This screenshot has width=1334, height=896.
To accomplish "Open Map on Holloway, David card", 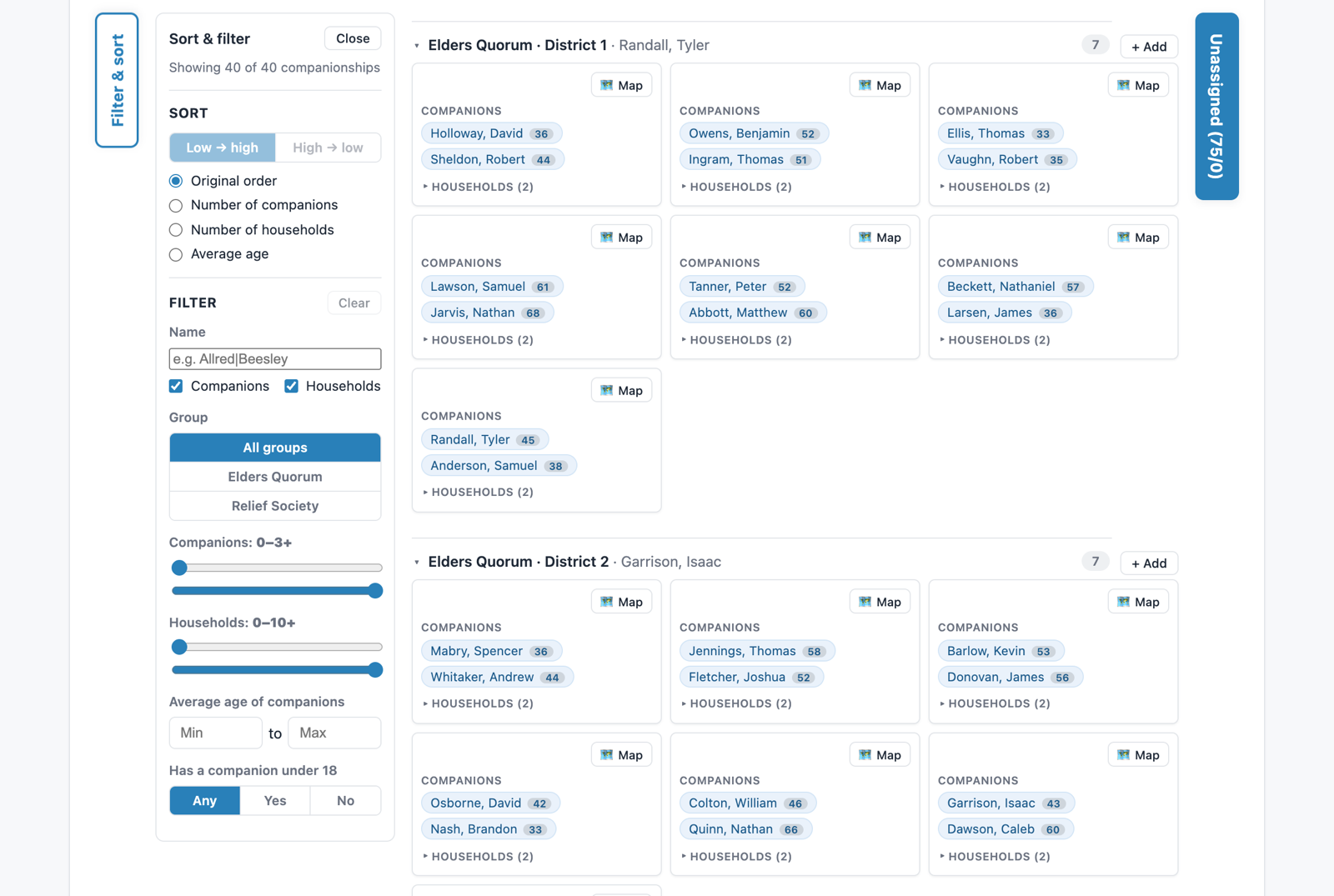I will click(x=621, y=85).
